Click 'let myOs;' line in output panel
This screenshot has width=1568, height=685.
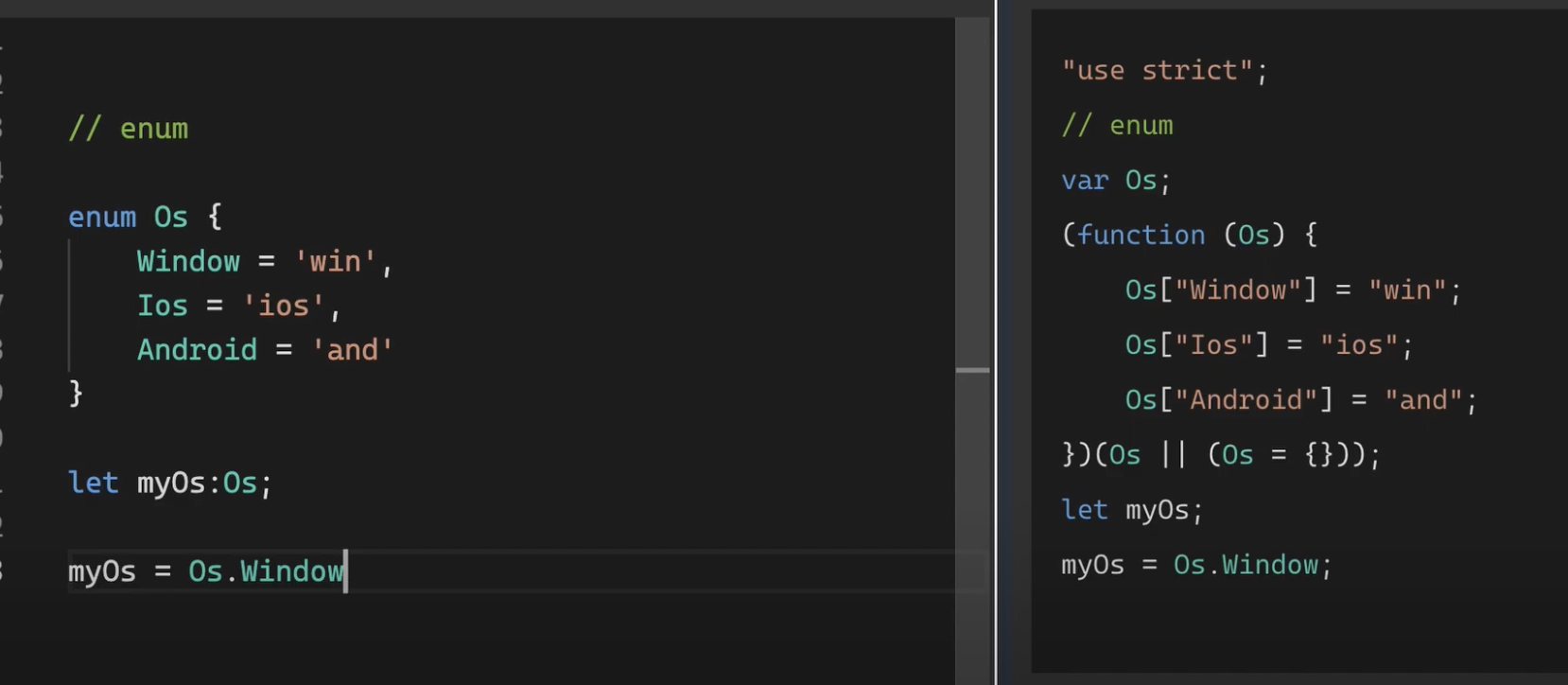1132,511
